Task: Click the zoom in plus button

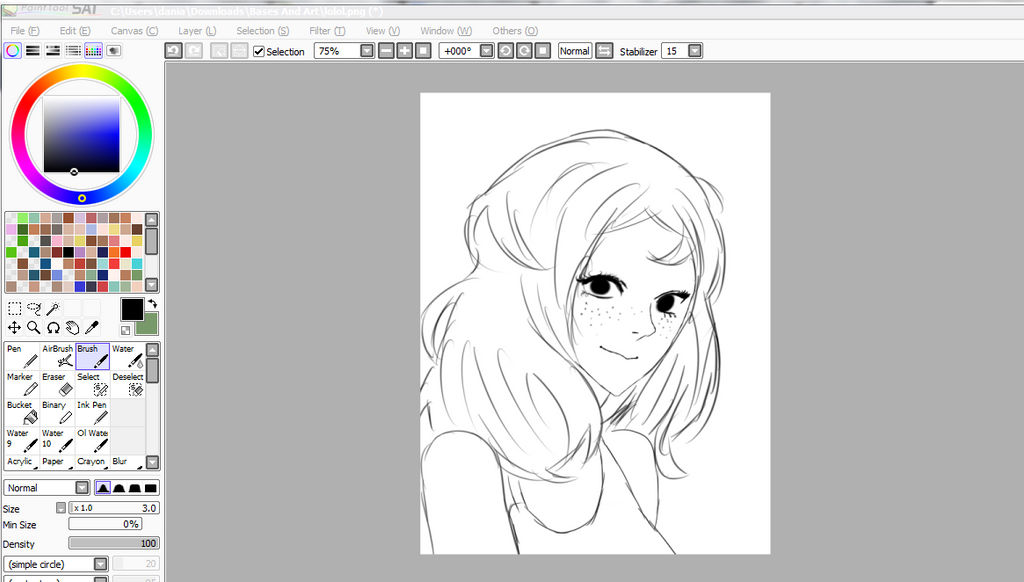Action: pos(404,50)
